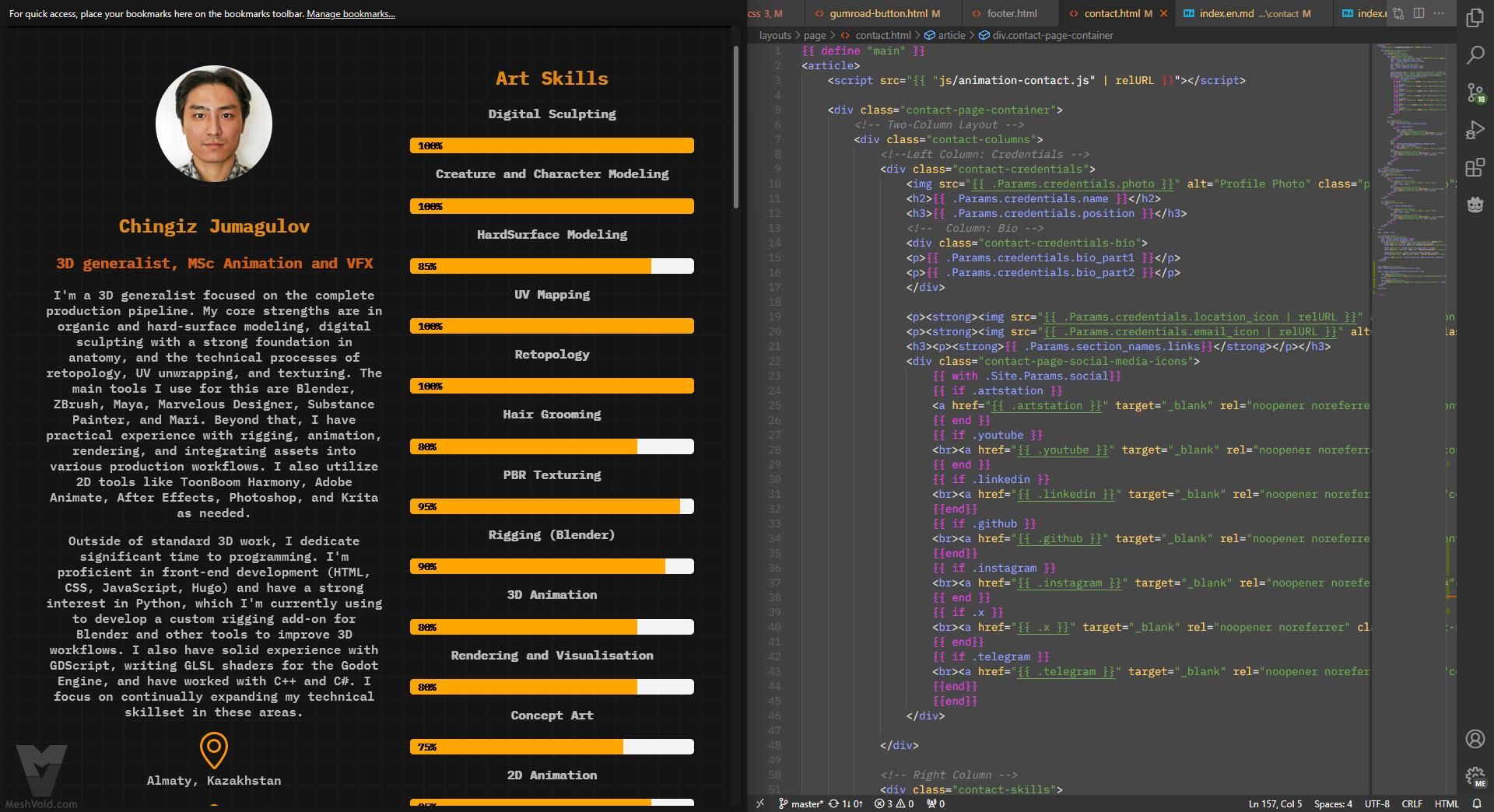Click the location pin icon above Almaty
Image resolution: width=1494 pixels, height=812 pixels.
[x=214, y=751]
